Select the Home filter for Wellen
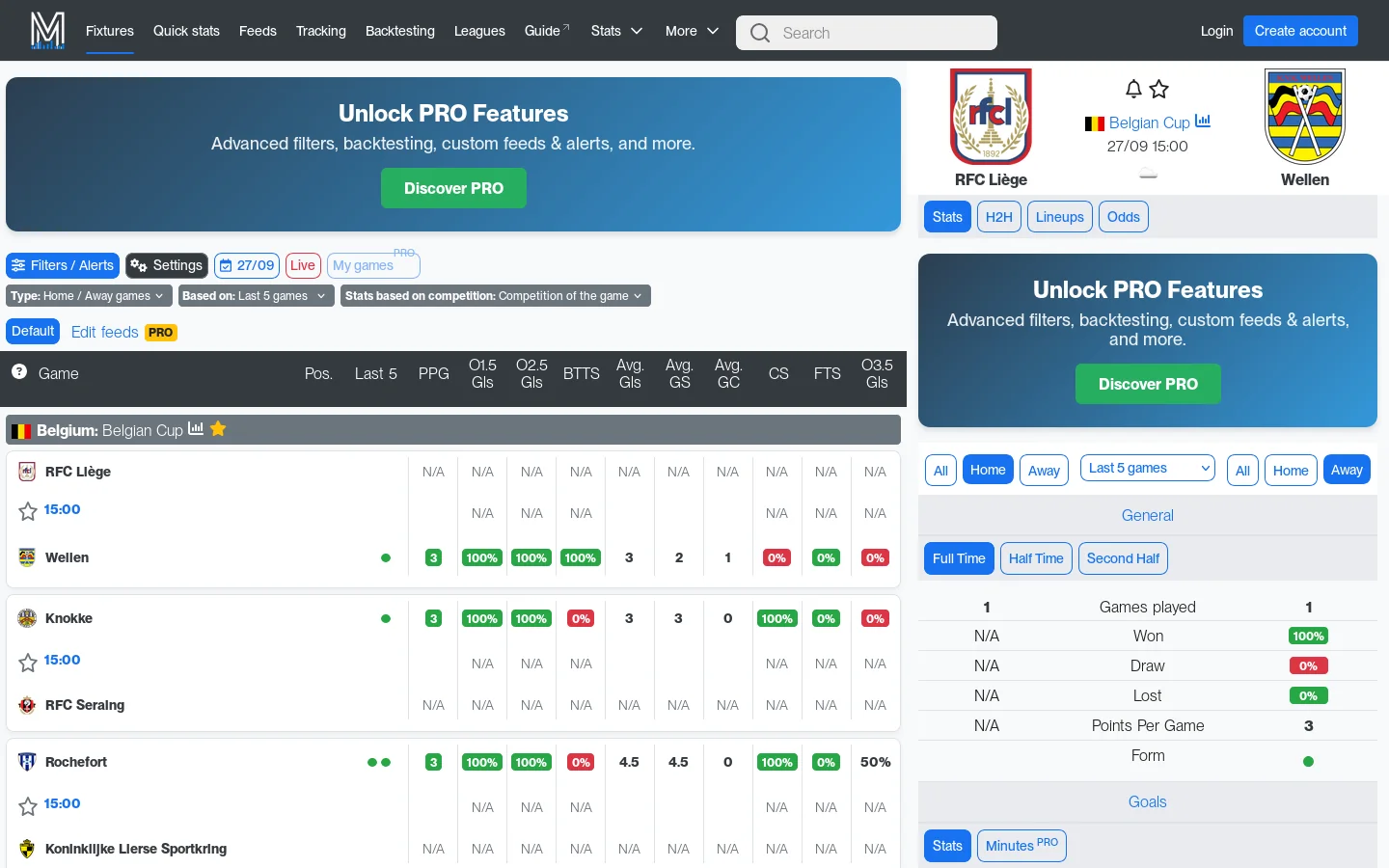 pyautogui.click(x=1291, y=470)
